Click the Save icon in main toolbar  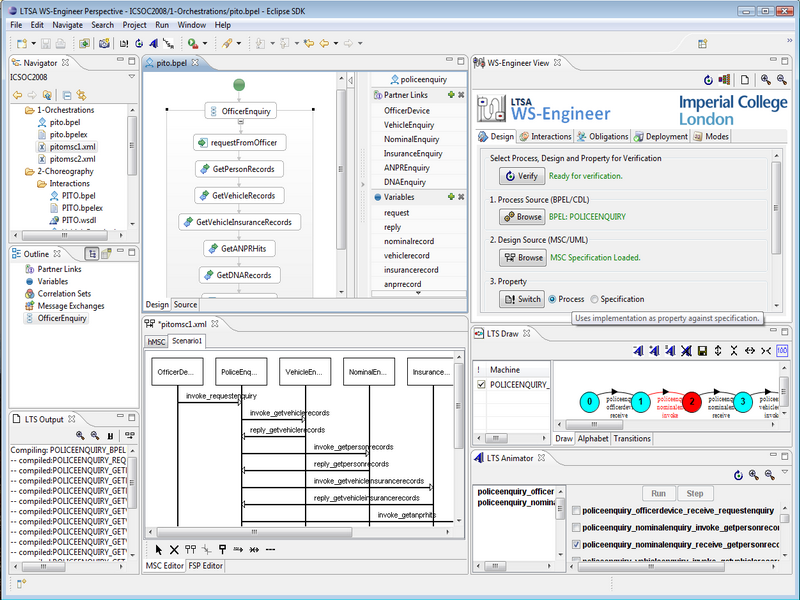coord(46,43)
